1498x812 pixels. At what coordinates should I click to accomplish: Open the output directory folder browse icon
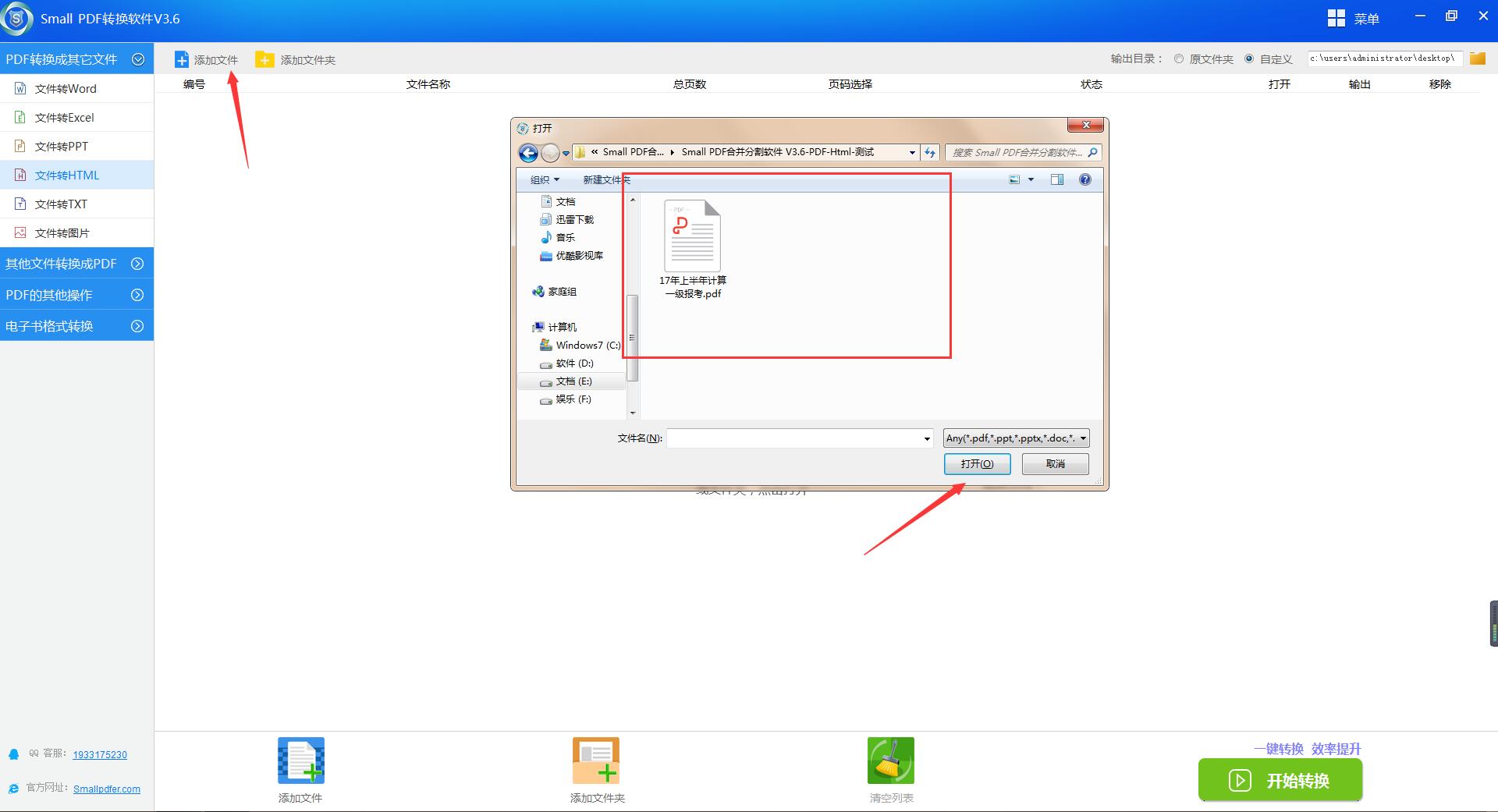tap(1477, 59)
